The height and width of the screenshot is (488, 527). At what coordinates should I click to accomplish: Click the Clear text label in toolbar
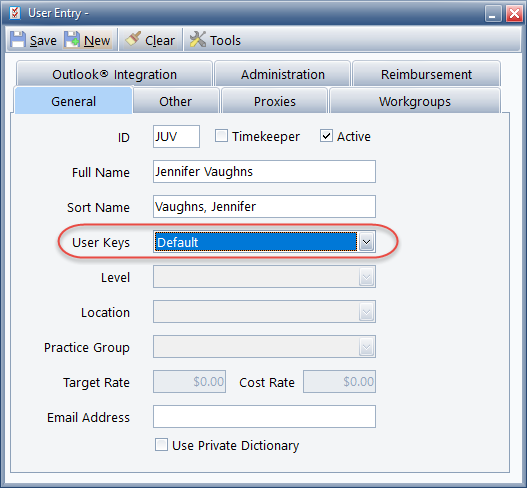point(160,41)
